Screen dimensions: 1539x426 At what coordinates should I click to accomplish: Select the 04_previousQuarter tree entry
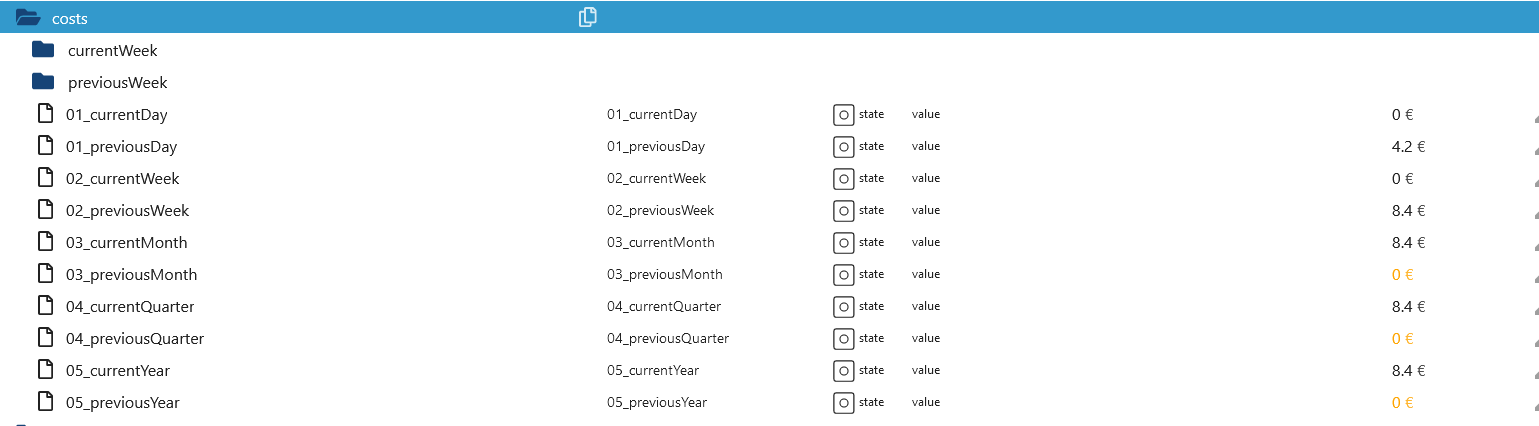click(x=135, y=339)
